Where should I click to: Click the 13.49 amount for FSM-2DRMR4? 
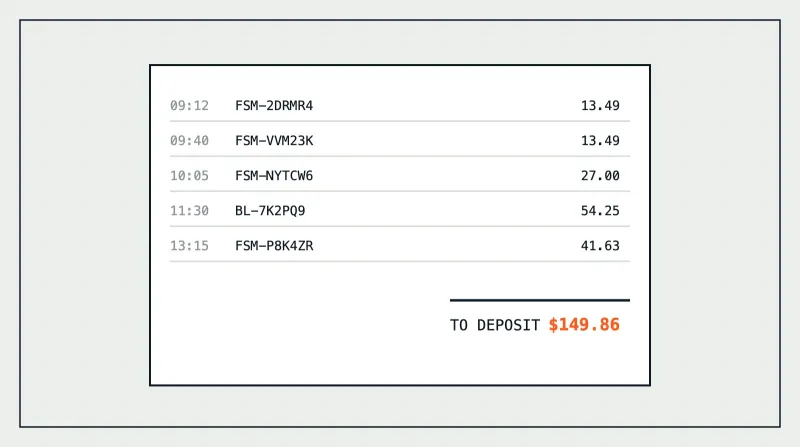click(x=600, y=106)
